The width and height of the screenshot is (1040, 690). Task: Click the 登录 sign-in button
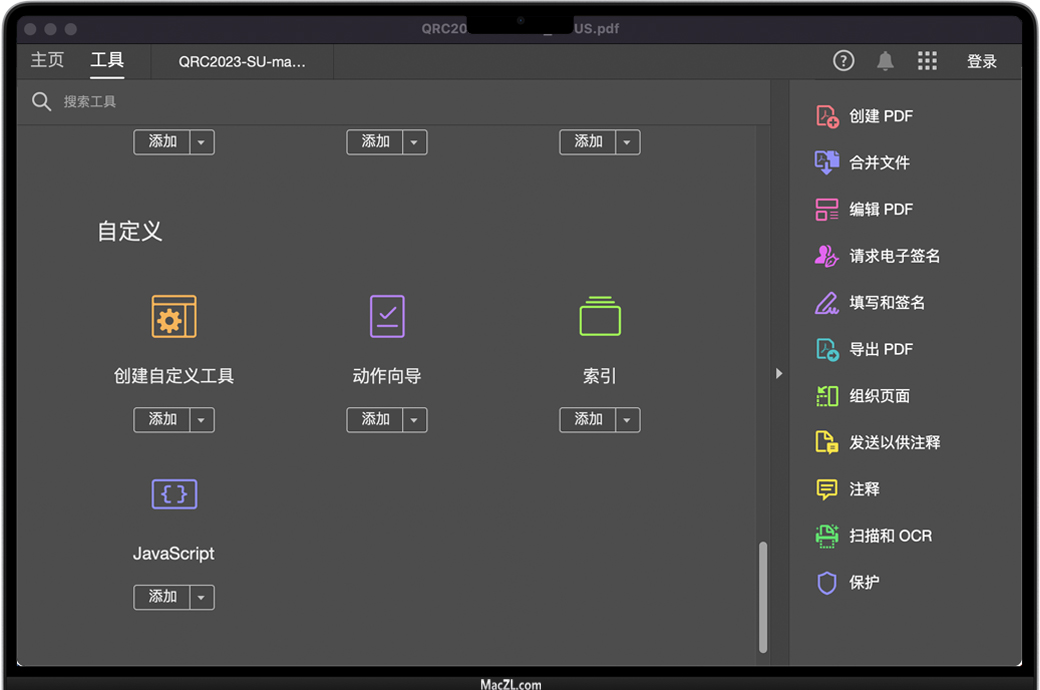click(x=982, y=62)
